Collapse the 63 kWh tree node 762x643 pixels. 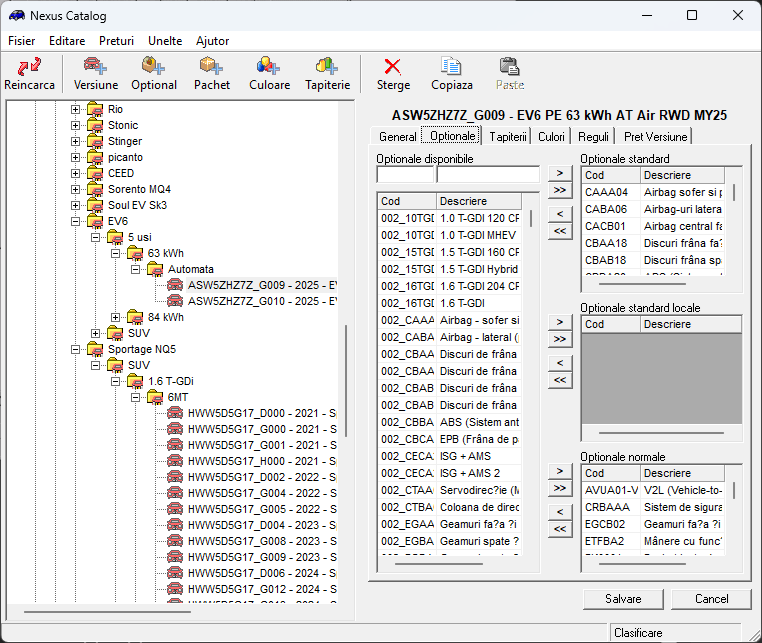[x=116, y=253]
